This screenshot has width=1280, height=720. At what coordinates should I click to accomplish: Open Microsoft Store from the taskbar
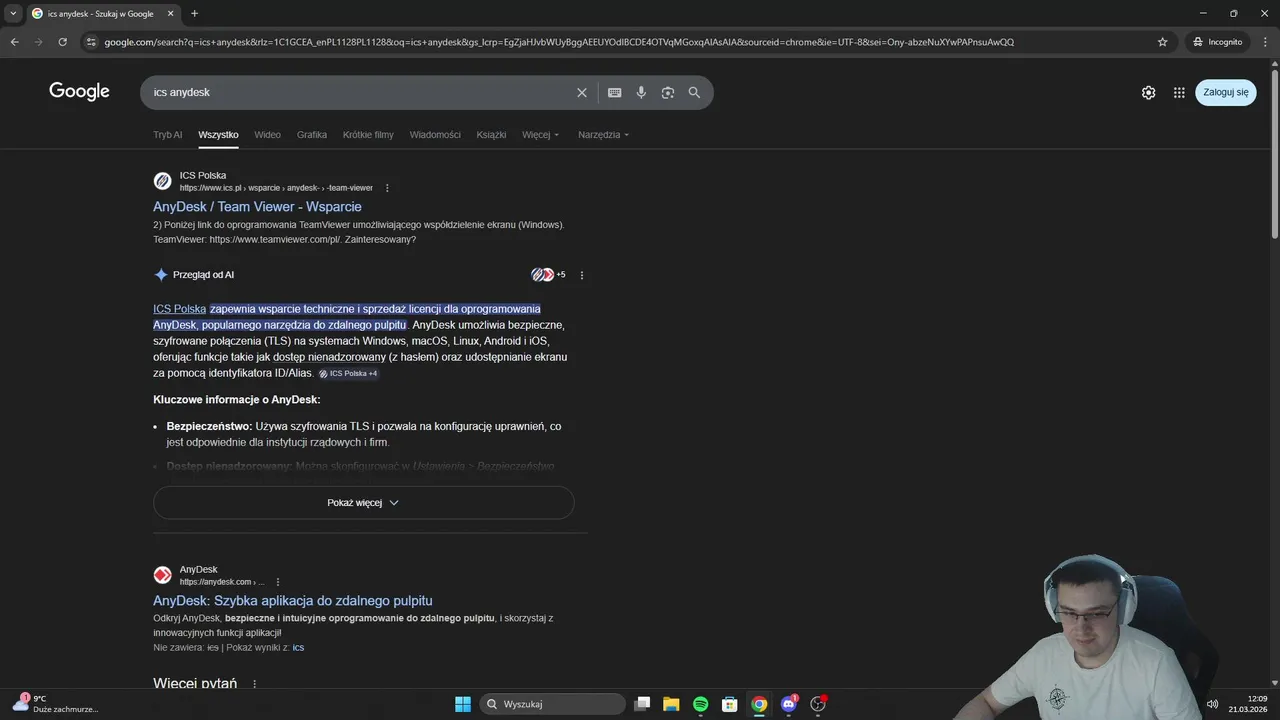pyautogui.click(x=730, y=704)
